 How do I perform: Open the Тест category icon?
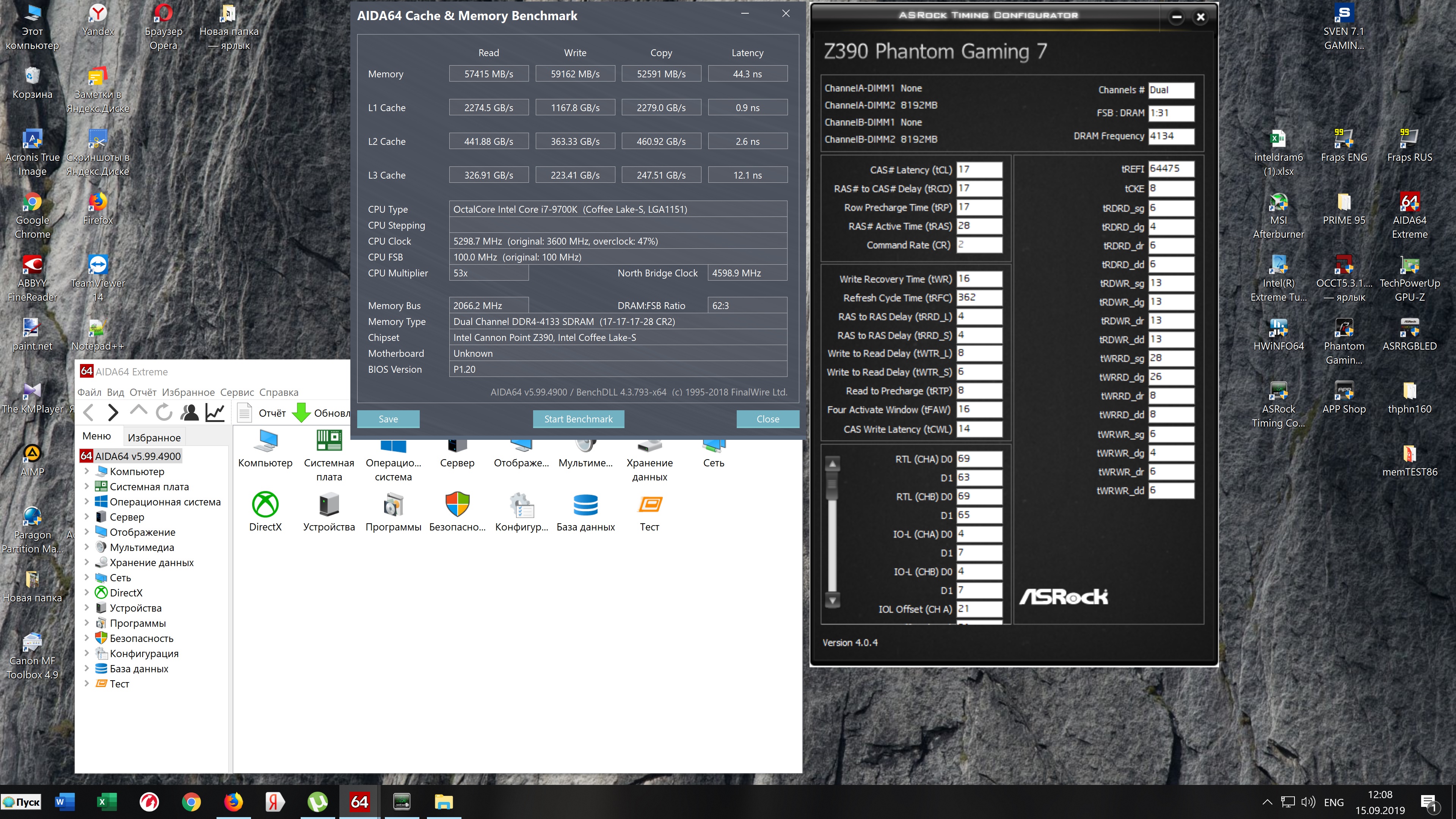(650, 505)
